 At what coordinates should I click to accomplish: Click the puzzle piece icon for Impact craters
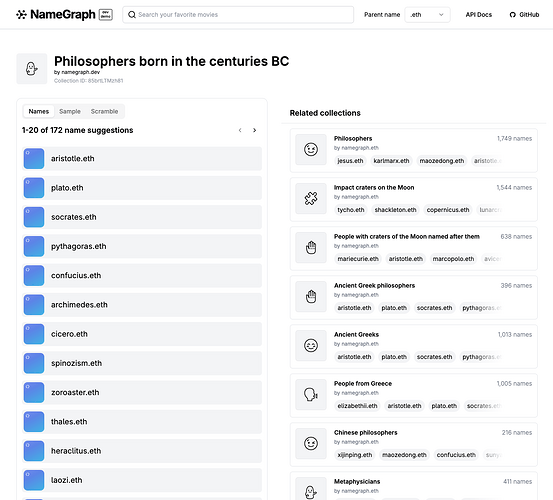[x=311, y=199]
